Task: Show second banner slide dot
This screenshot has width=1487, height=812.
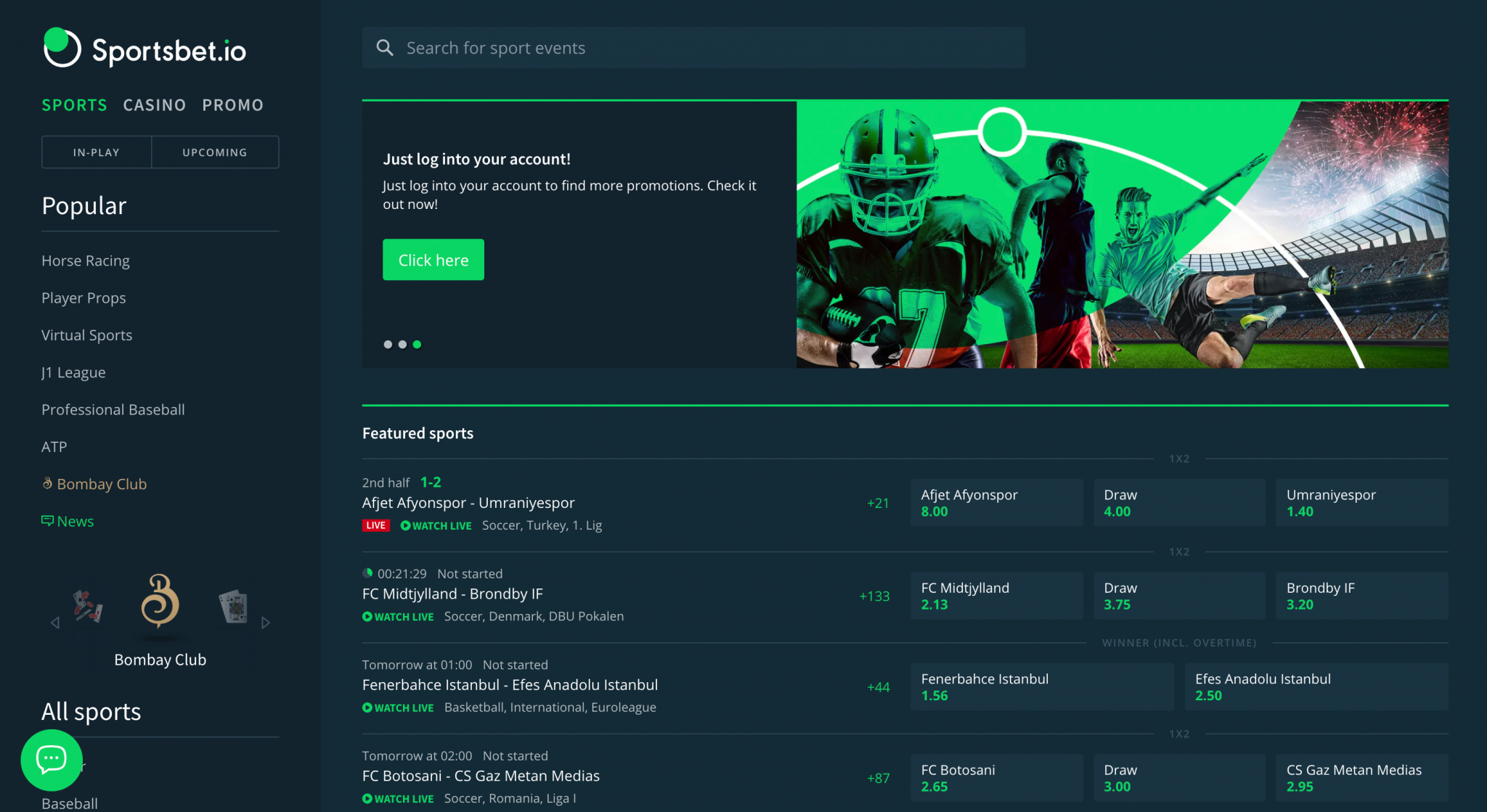Action: point(402,345)
